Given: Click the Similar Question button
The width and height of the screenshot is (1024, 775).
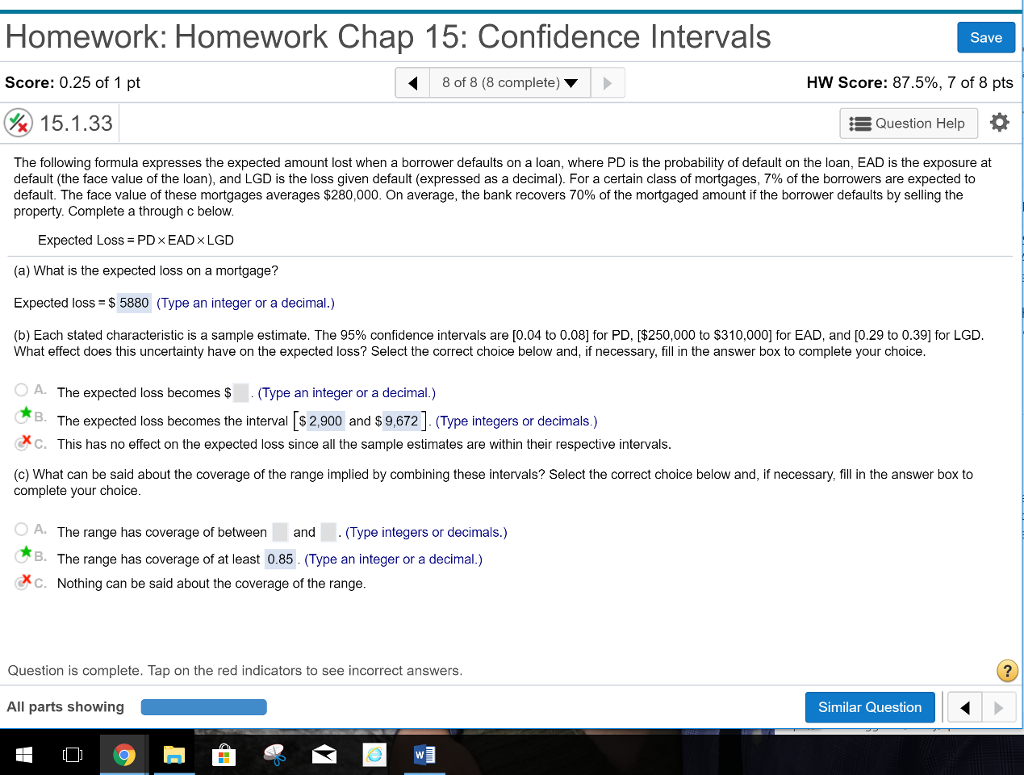Looking at the screenshot, I should pyautogui.click(x=869, y=707).
